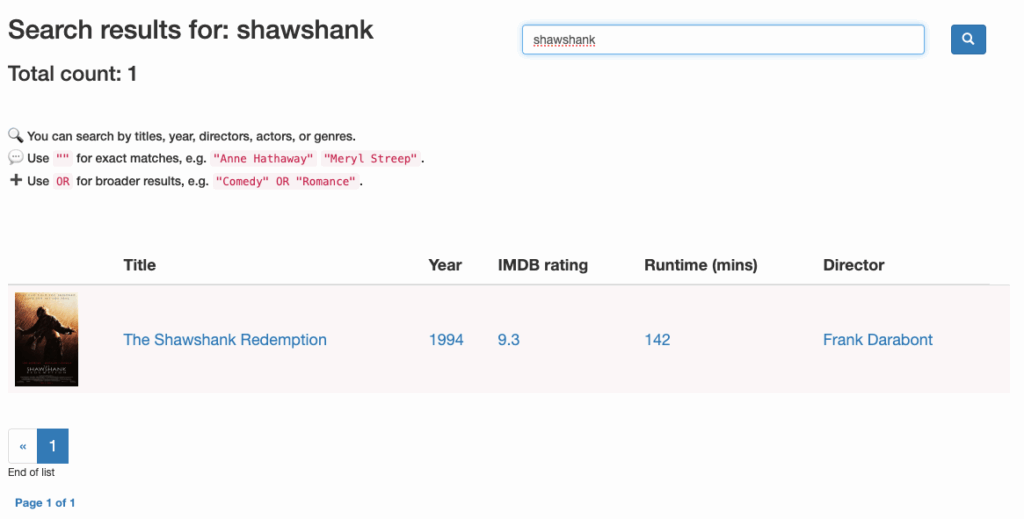Click the "Page 1 of 1" text

pos(45,503)
